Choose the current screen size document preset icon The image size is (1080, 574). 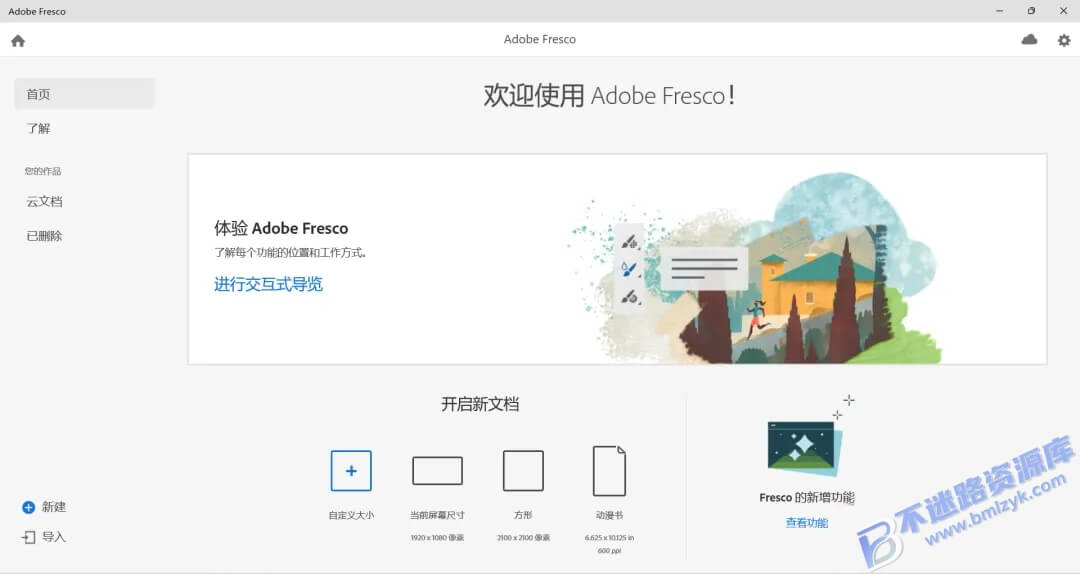(x=437, y=471)
